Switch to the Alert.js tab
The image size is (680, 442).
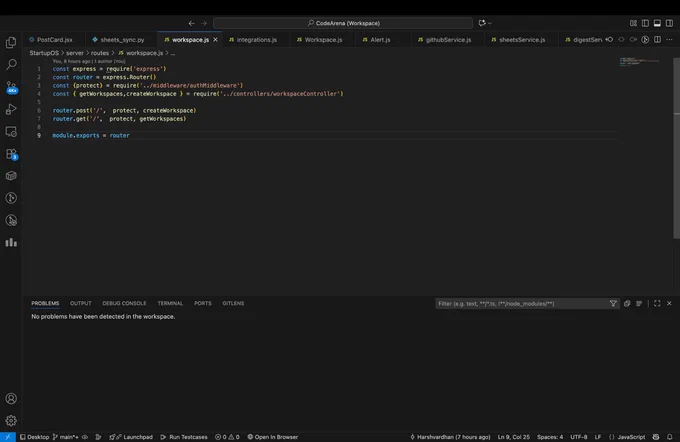pyautogui.click(x=380, y=39)
